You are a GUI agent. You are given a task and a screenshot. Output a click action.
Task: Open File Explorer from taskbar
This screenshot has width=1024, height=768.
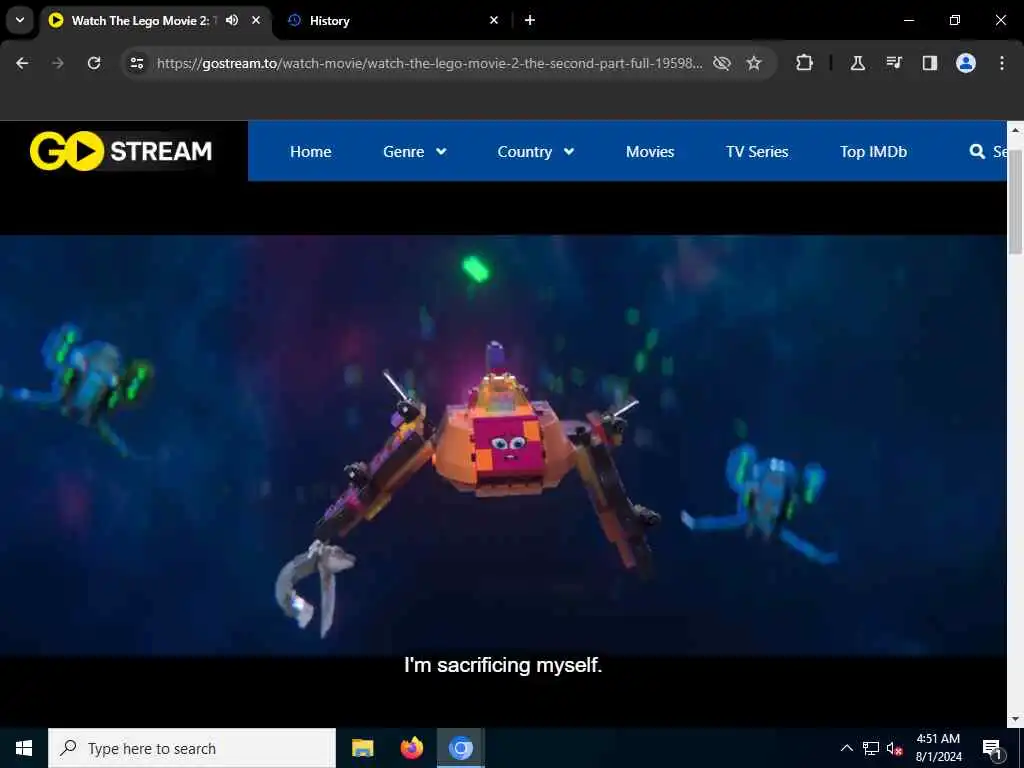click(x=362, y=748)
